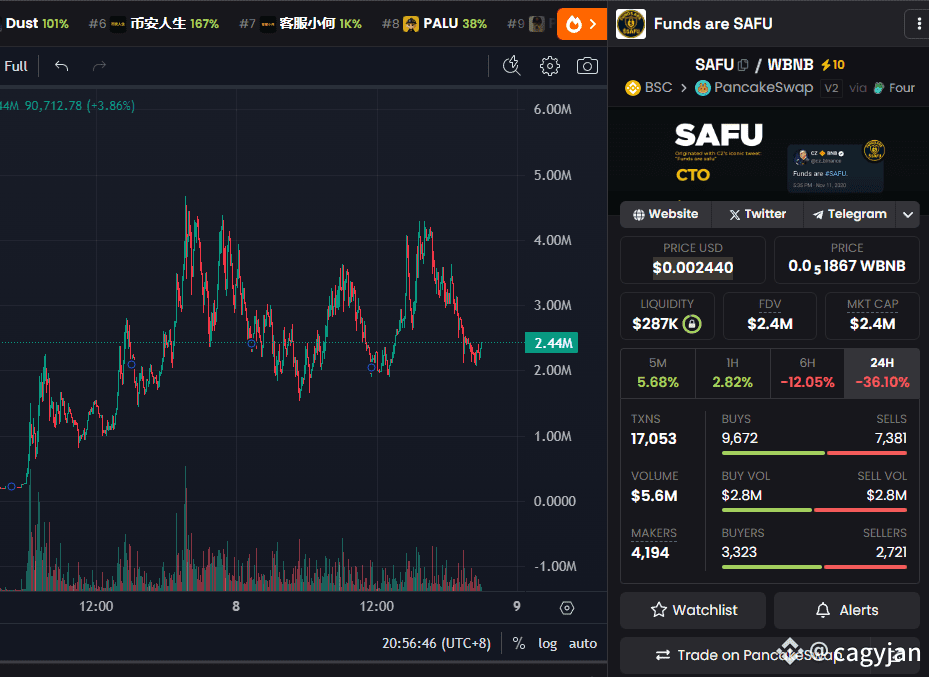Click the LIQUIDITY $287K value
This screenshot has height=677, width=929.
655,324
